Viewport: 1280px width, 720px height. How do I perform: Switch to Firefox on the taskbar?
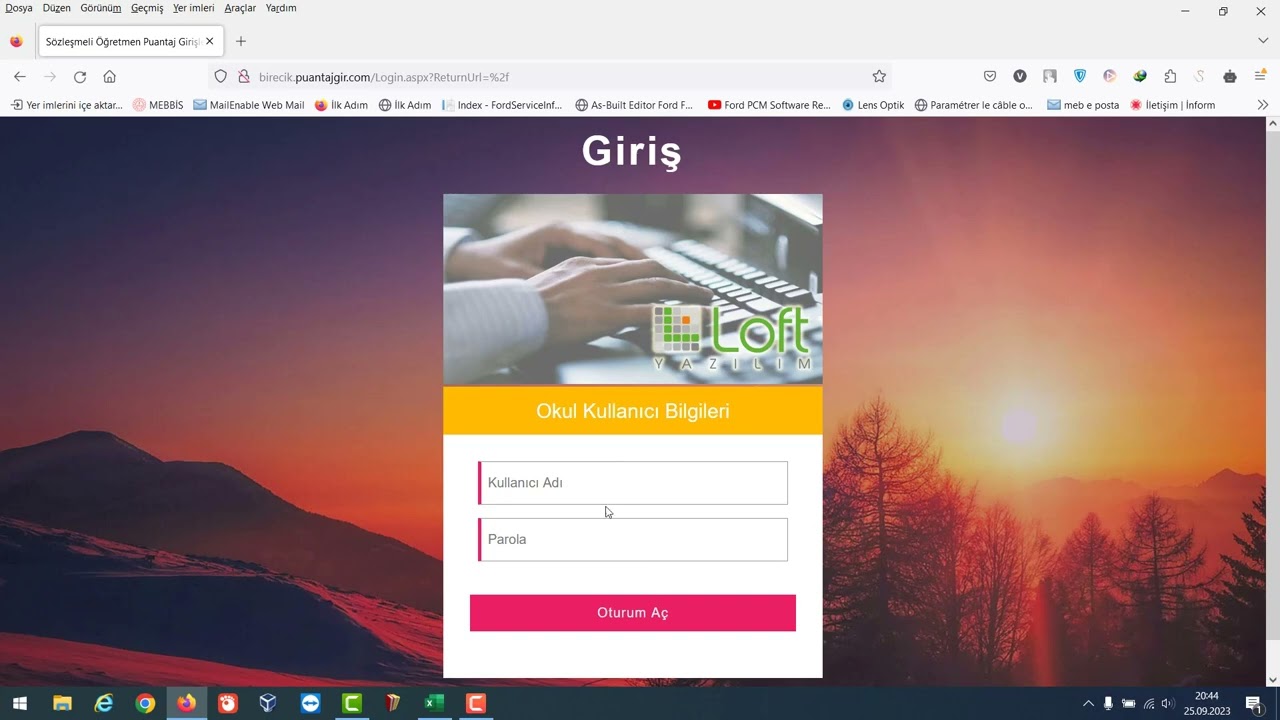pyautogui.click(x=187, y=703)
